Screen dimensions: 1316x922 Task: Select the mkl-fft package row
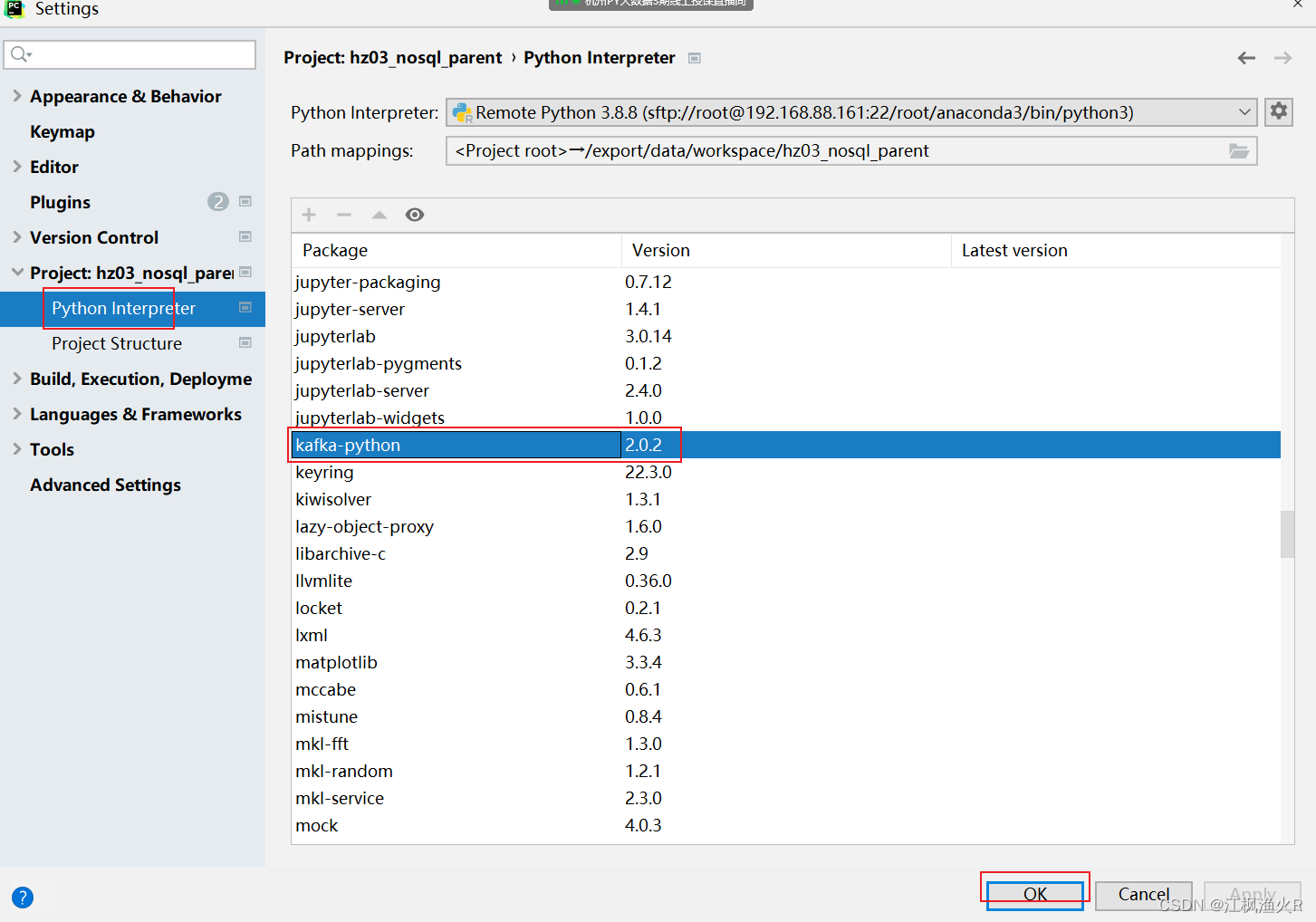click(x=786, y=744)
